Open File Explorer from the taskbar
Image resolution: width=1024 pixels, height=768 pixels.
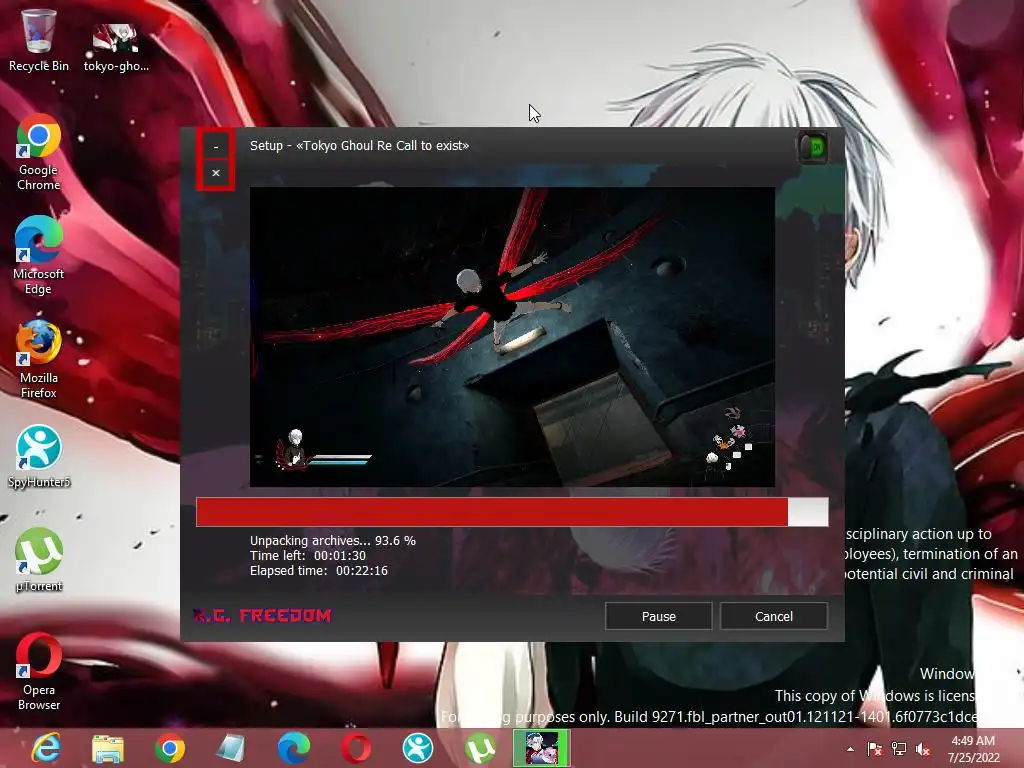coord(108,748)
